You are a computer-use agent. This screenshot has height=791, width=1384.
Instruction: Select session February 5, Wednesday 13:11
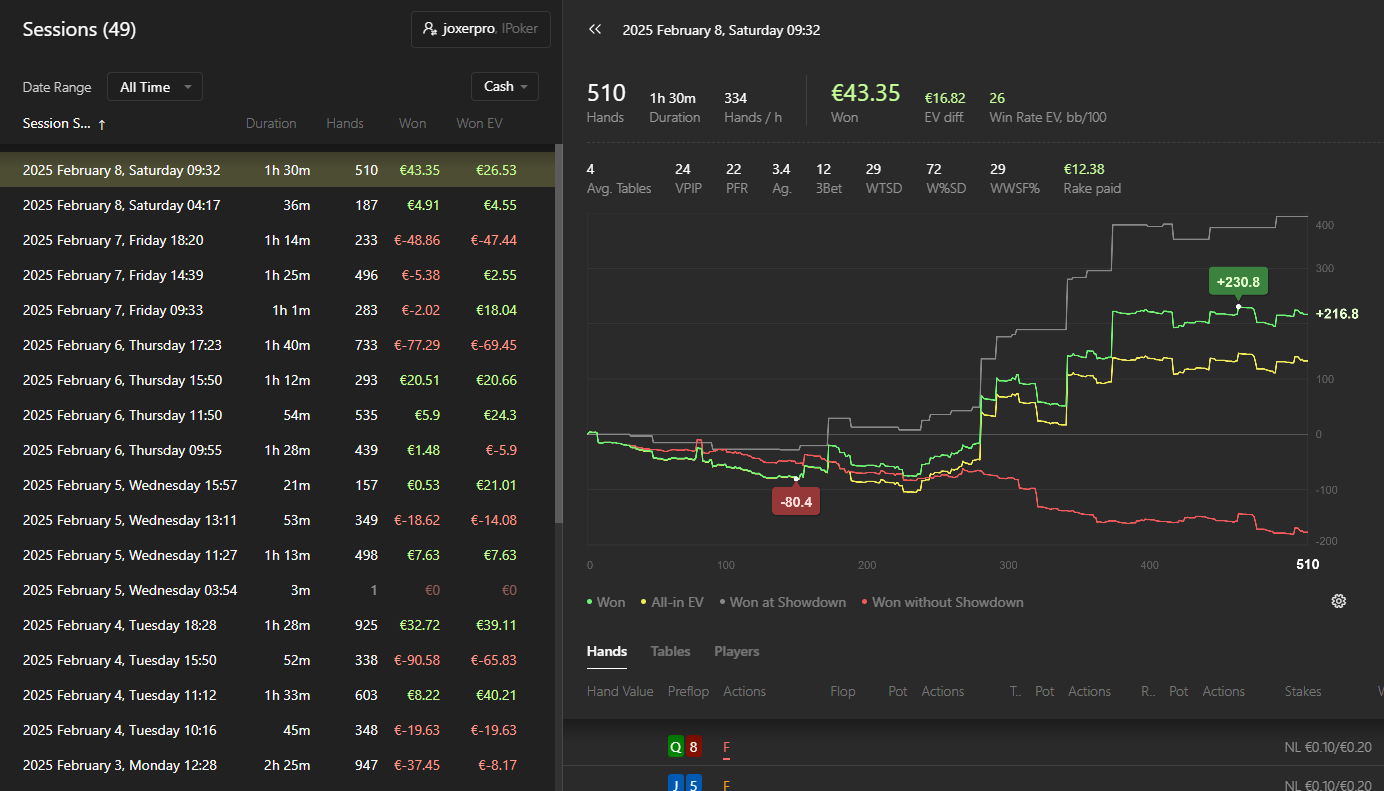pos(277,520)
